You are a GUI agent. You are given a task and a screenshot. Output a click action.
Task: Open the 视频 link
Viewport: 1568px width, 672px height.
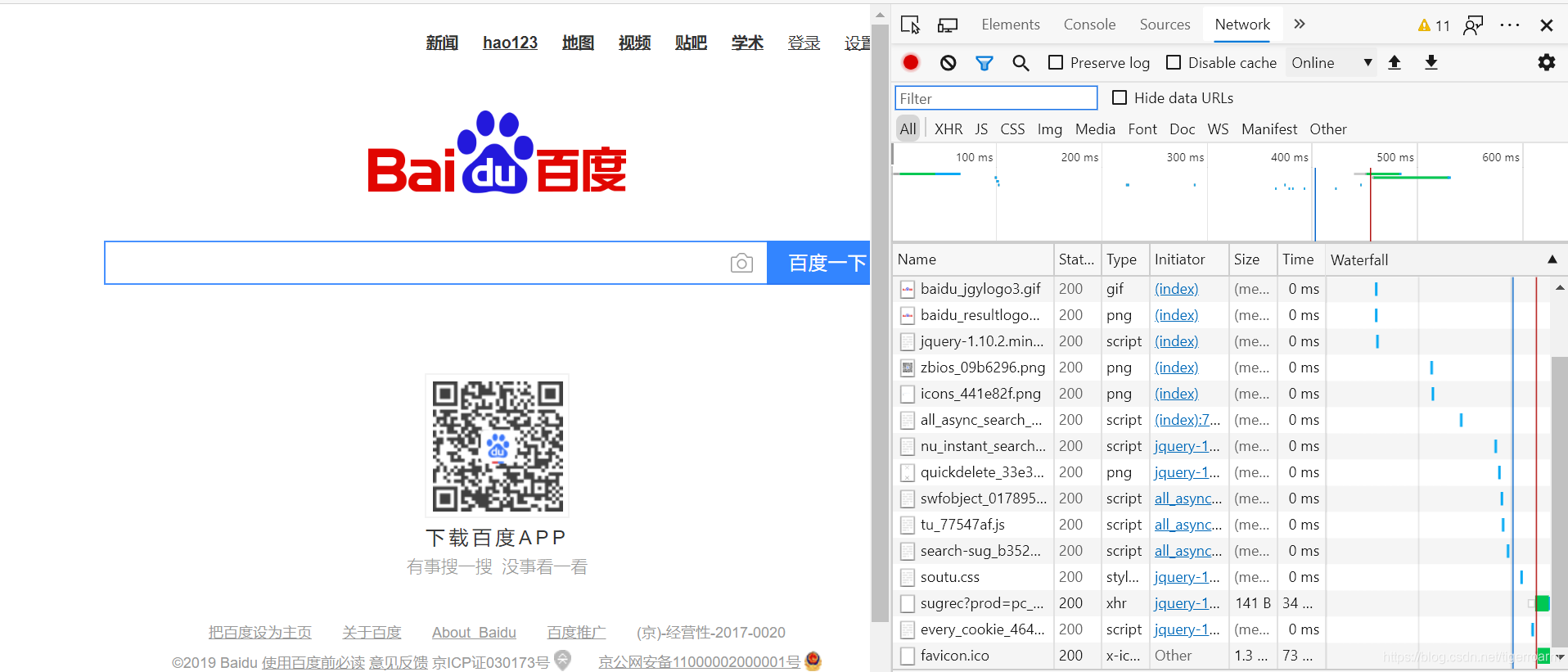tap(634, 43)
